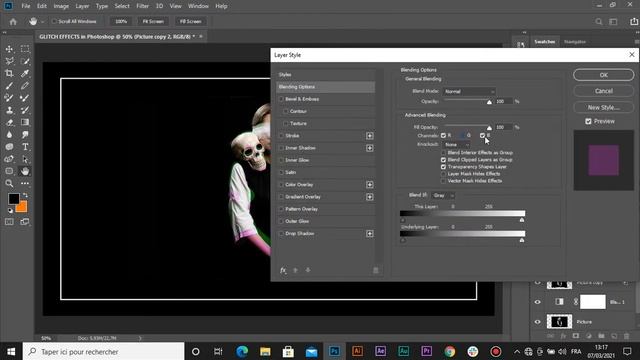Click the delete effect trash icon in dialog
The height and width of the screenshot is (360, 640).
point(376,270)
